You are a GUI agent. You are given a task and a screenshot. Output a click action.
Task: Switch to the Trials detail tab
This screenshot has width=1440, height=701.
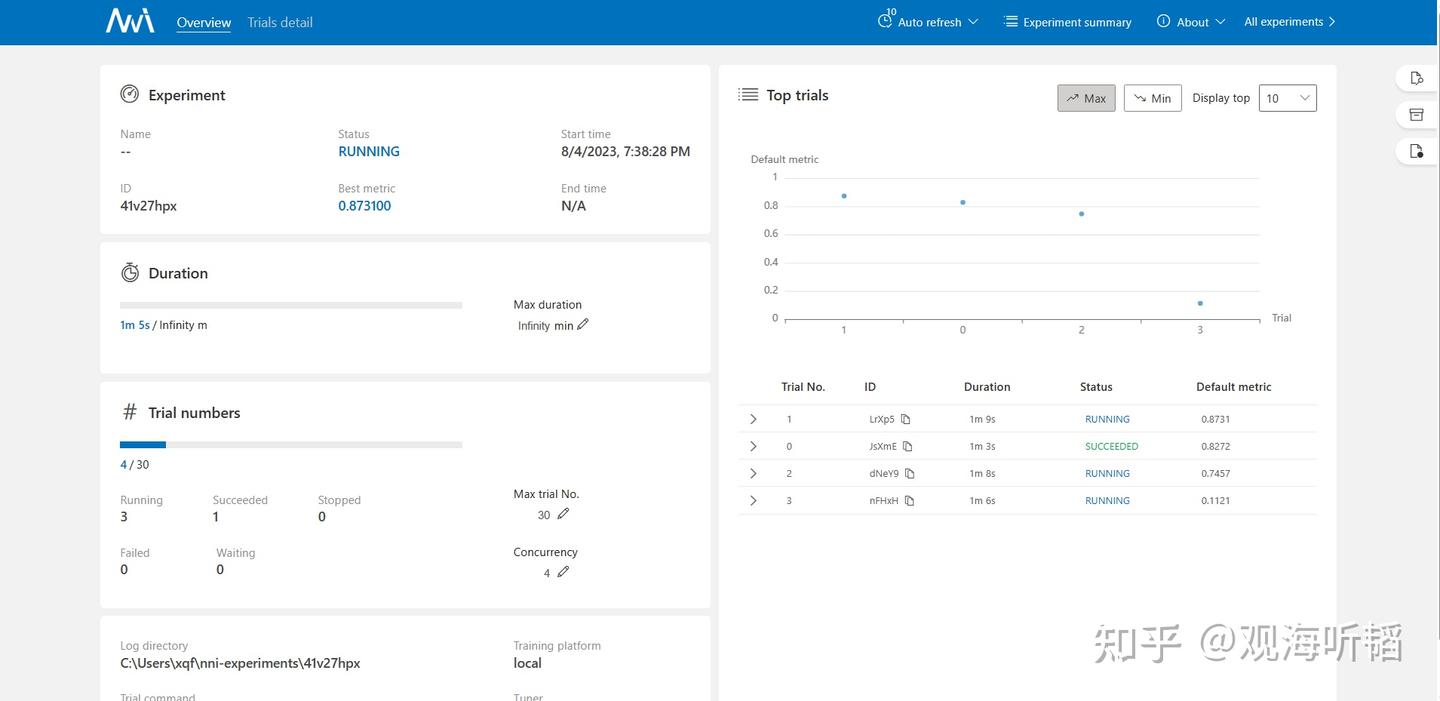click(280, 22)
